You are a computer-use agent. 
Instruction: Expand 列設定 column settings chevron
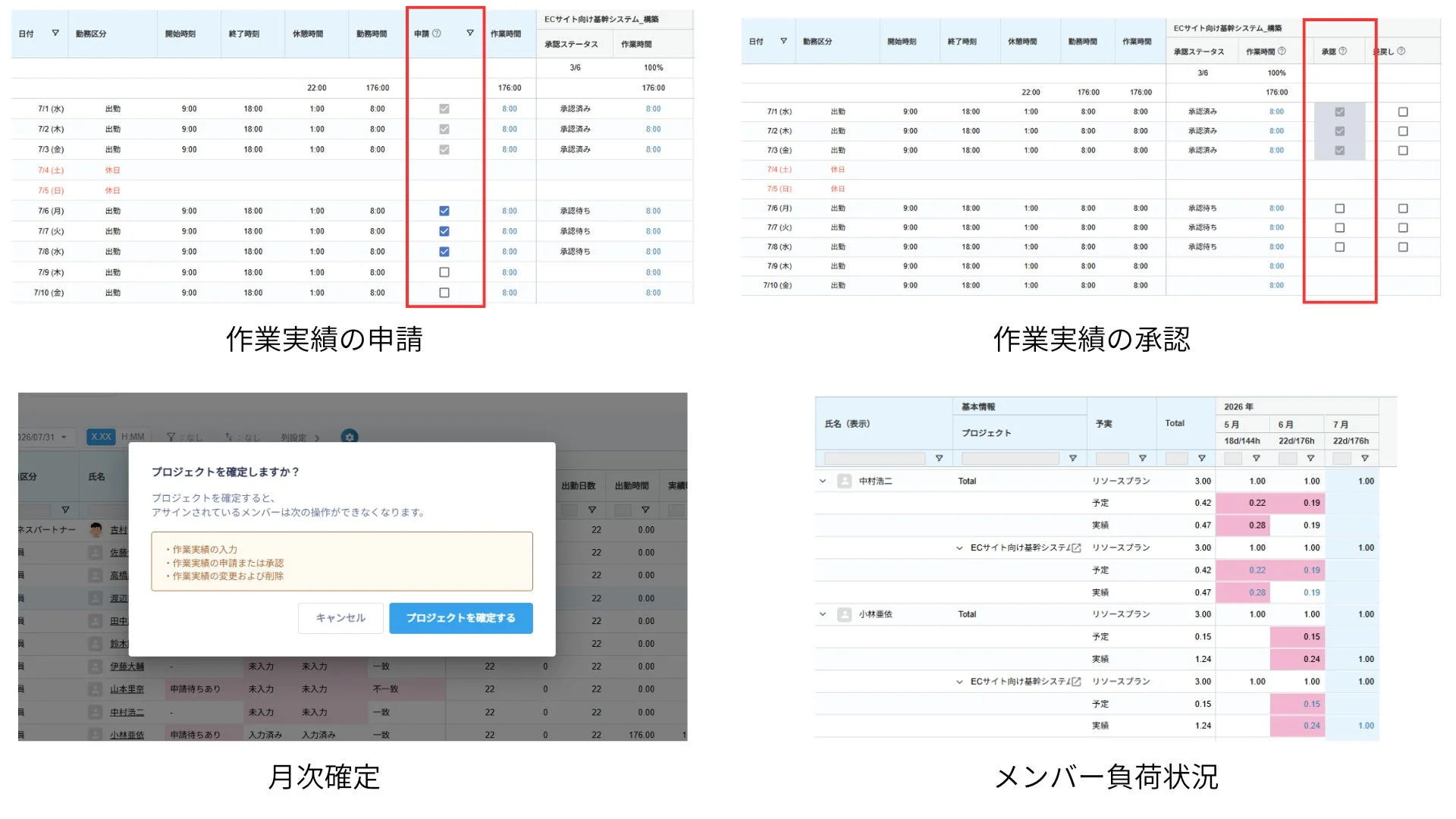pyautogui.click(x=317, y=438)
